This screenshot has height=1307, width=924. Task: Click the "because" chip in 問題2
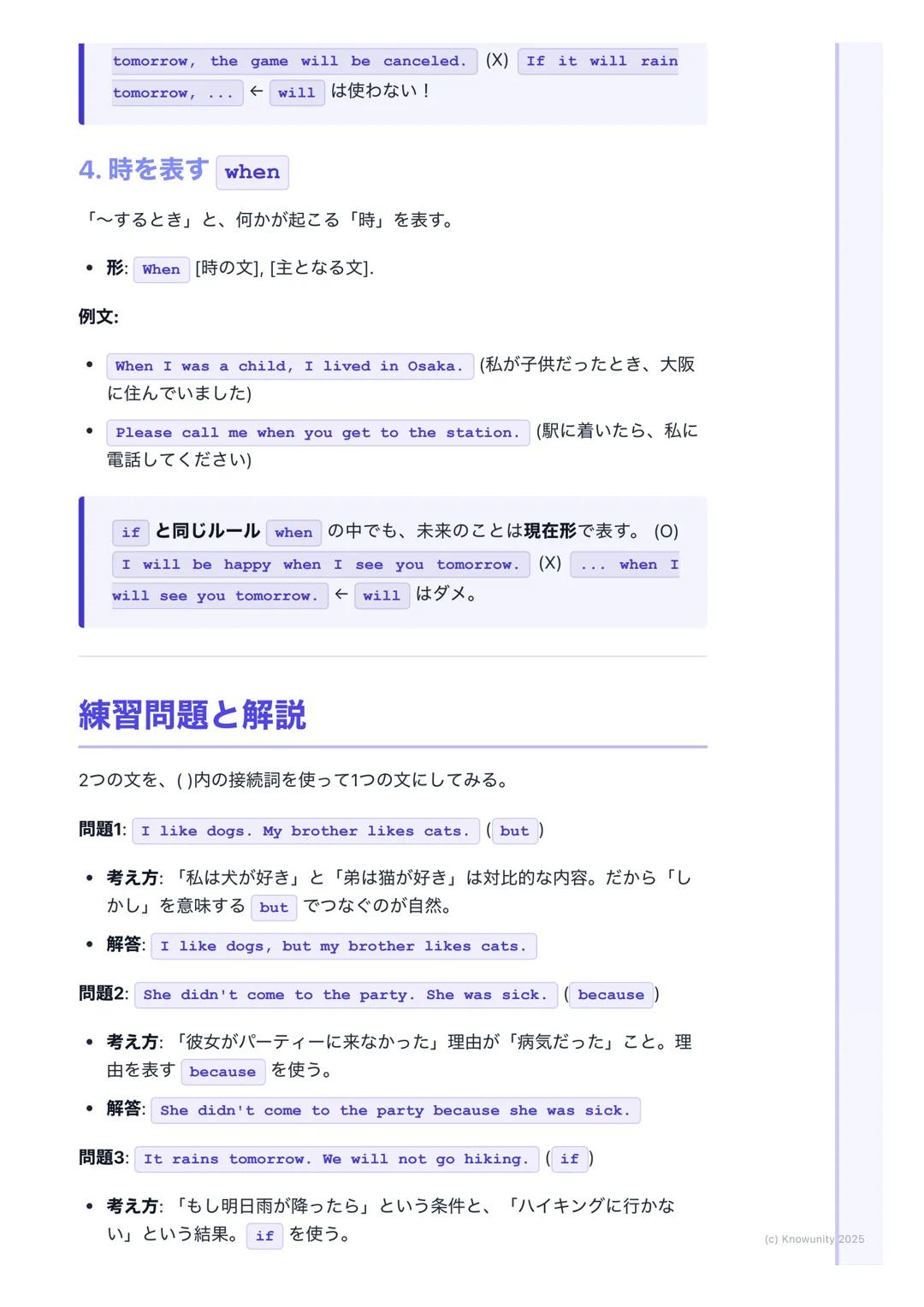(x=610, y=995)
